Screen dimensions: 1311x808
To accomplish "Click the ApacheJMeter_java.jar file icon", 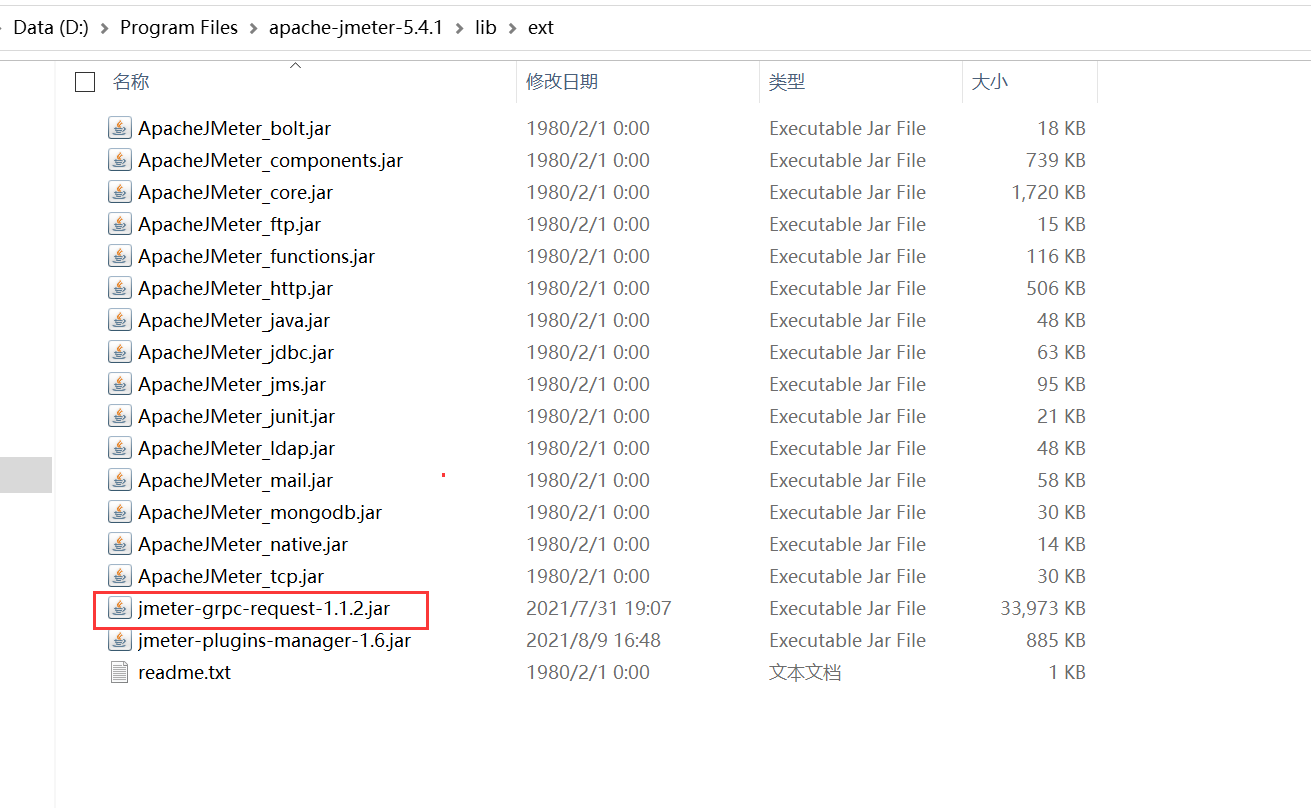I will click(x=120, y=320).
